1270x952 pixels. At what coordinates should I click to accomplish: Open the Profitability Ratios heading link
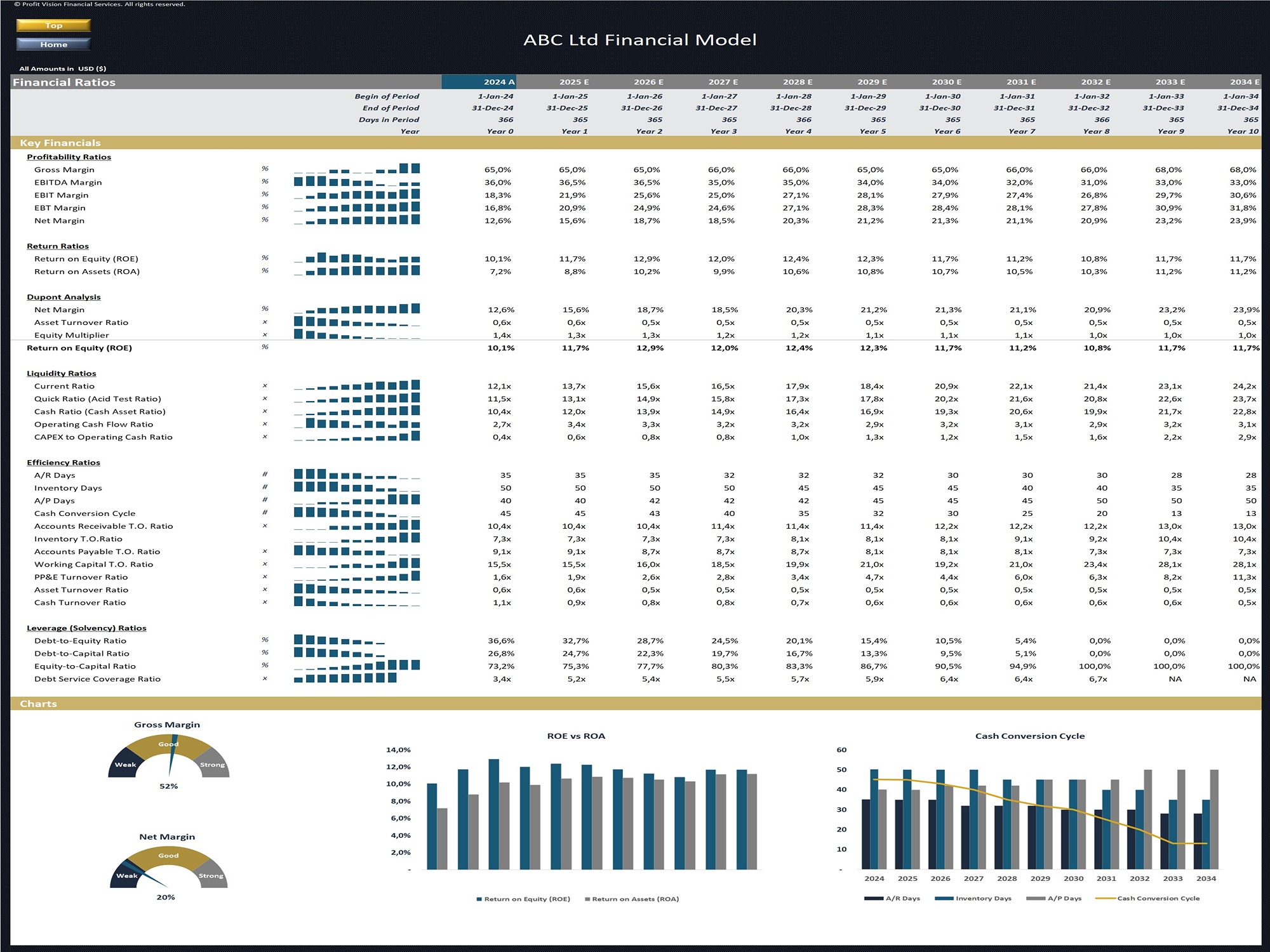click(x=69, y=157)
